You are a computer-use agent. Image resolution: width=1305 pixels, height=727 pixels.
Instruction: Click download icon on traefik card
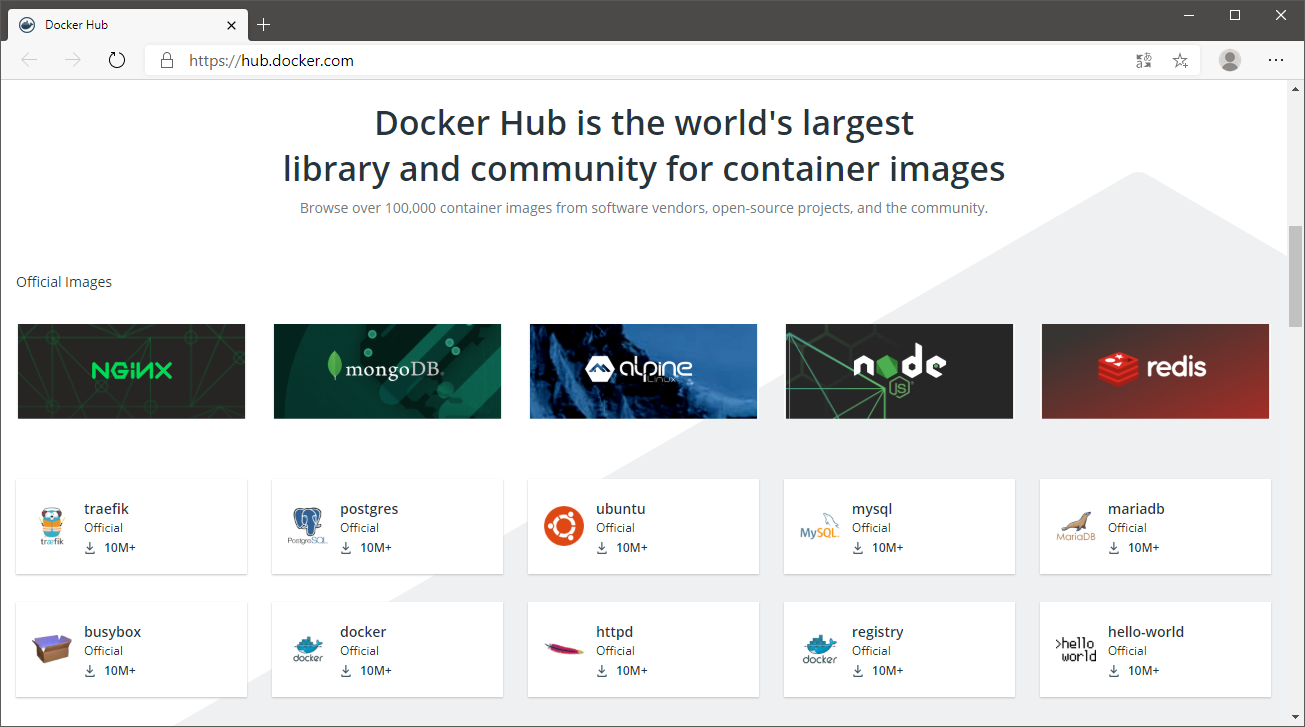[90, 548]
